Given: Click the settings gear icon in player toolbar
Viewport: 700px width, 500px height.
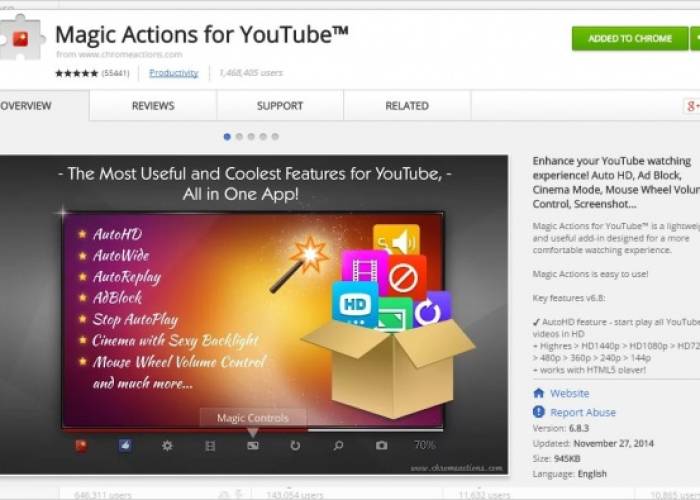Looking at the screenshot, I should coord(167,446).
